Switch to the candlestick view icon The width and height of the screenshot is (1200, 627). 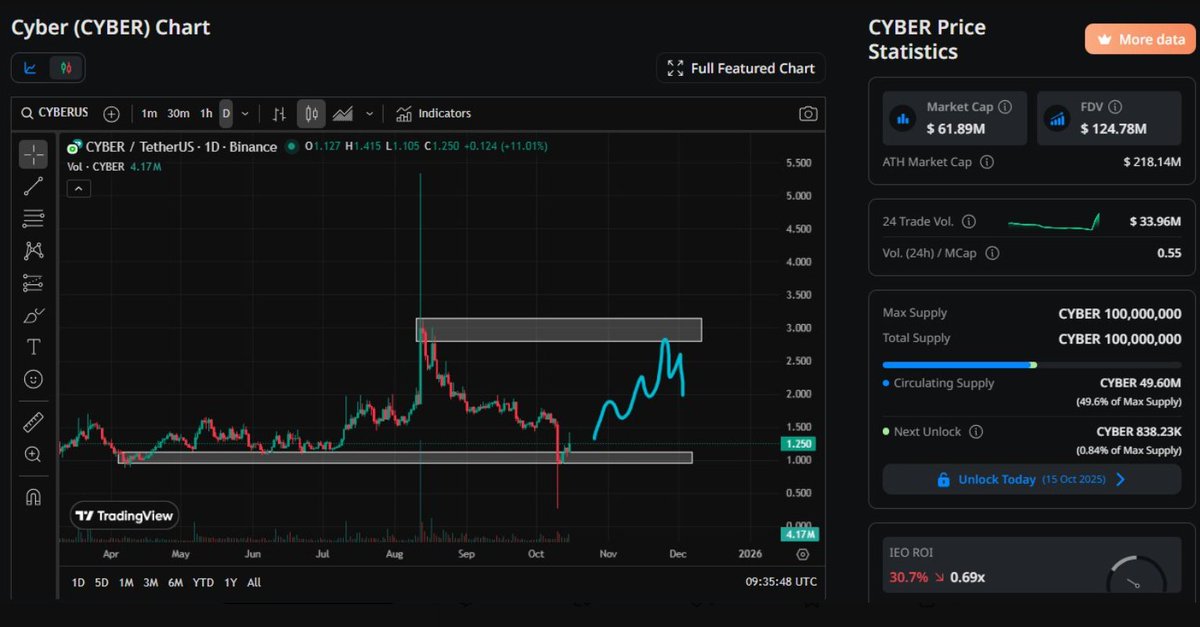pyautogui.click(x=66, y=68)
